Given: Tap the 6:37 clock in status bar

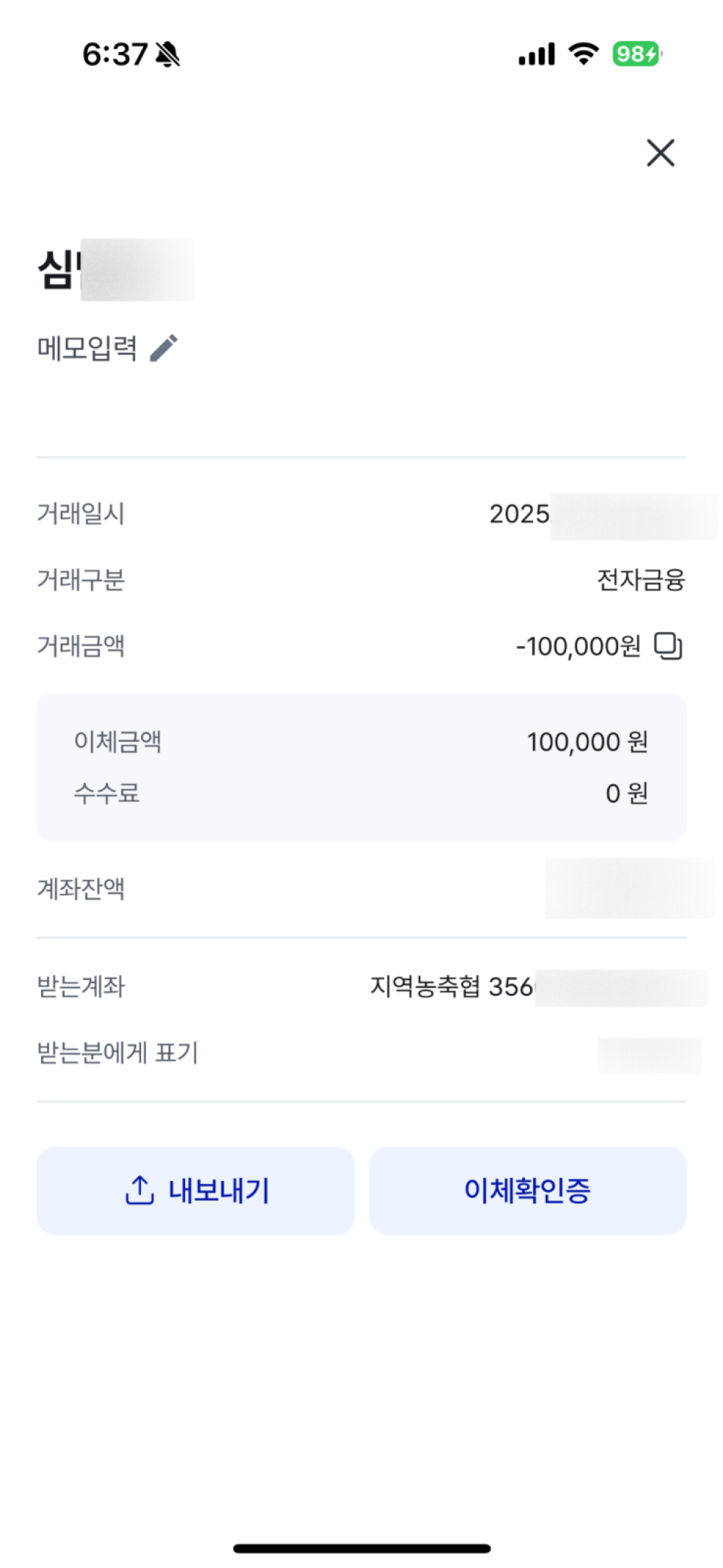Looking at the screenshot, I should coord(115,54).
